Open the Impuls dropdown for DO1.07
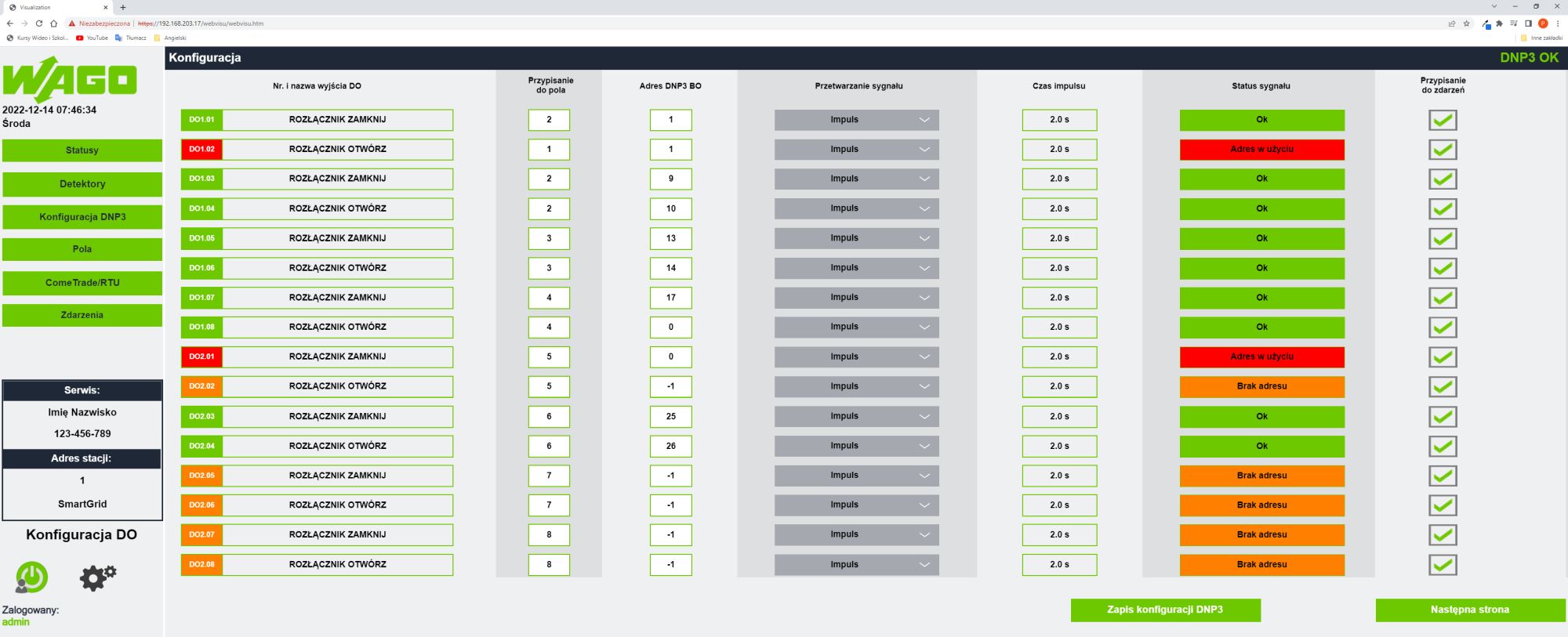 856,298
